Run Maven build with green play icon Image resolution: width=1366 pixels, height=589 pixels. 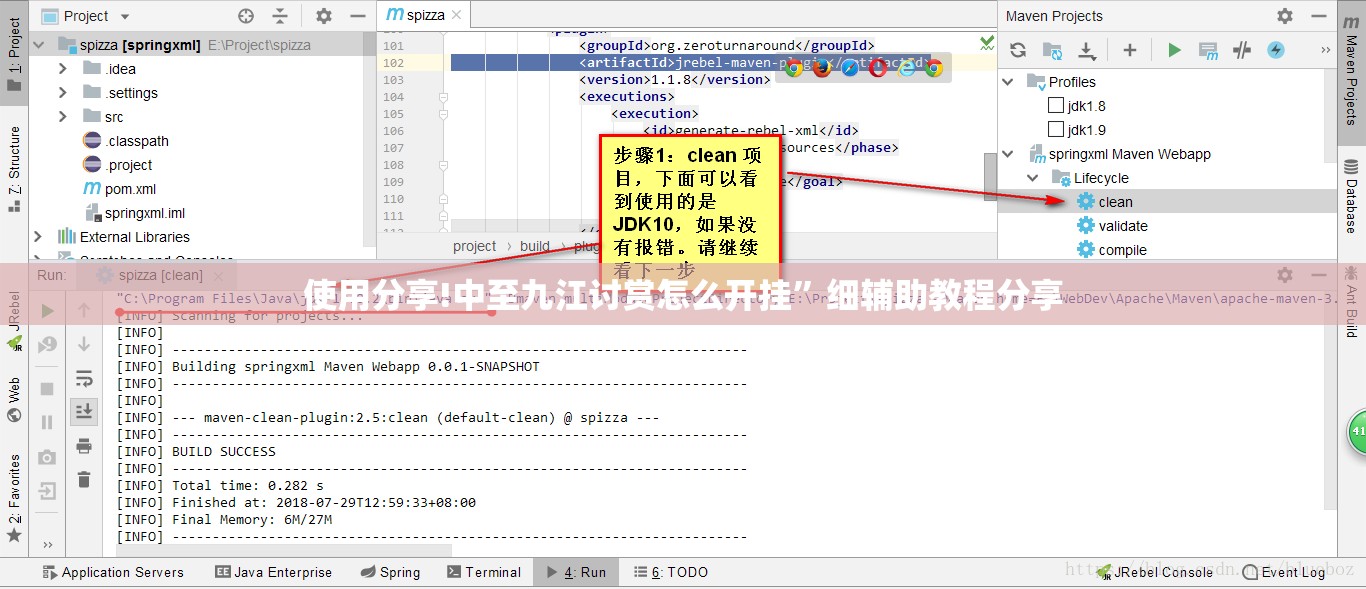[x=1174, y=50]
